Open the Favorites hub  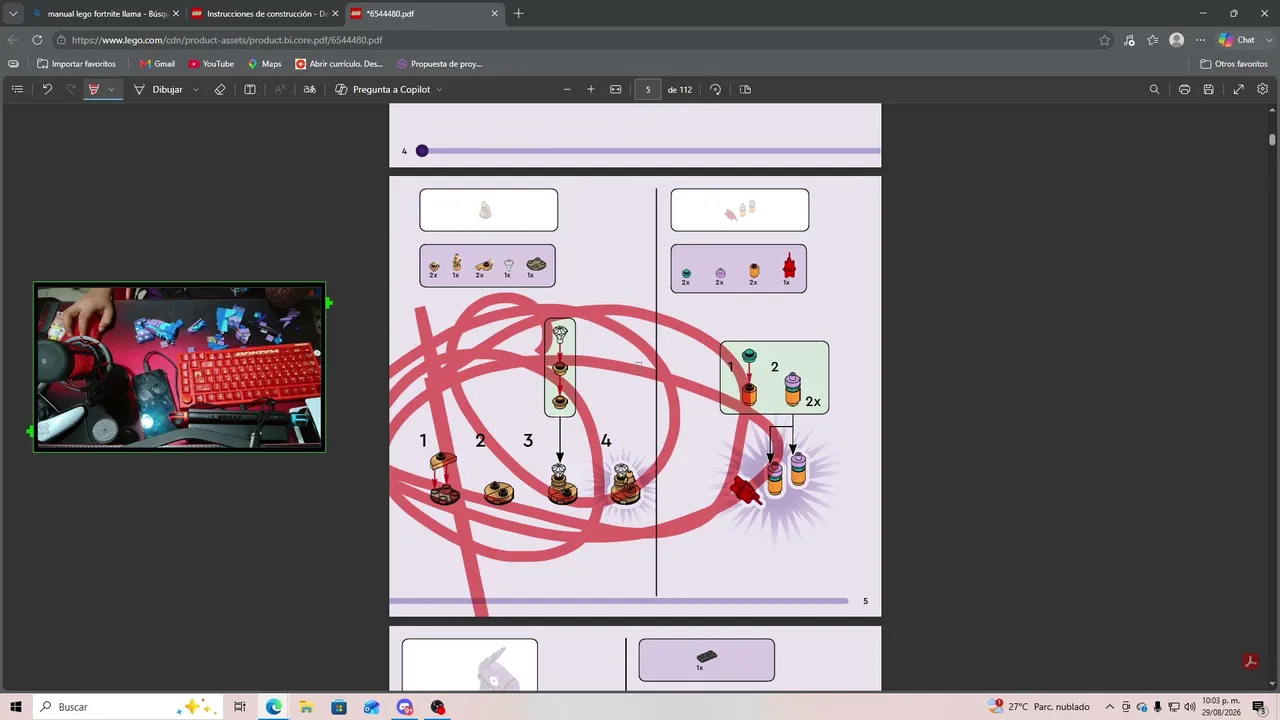tap(1153, 40)
